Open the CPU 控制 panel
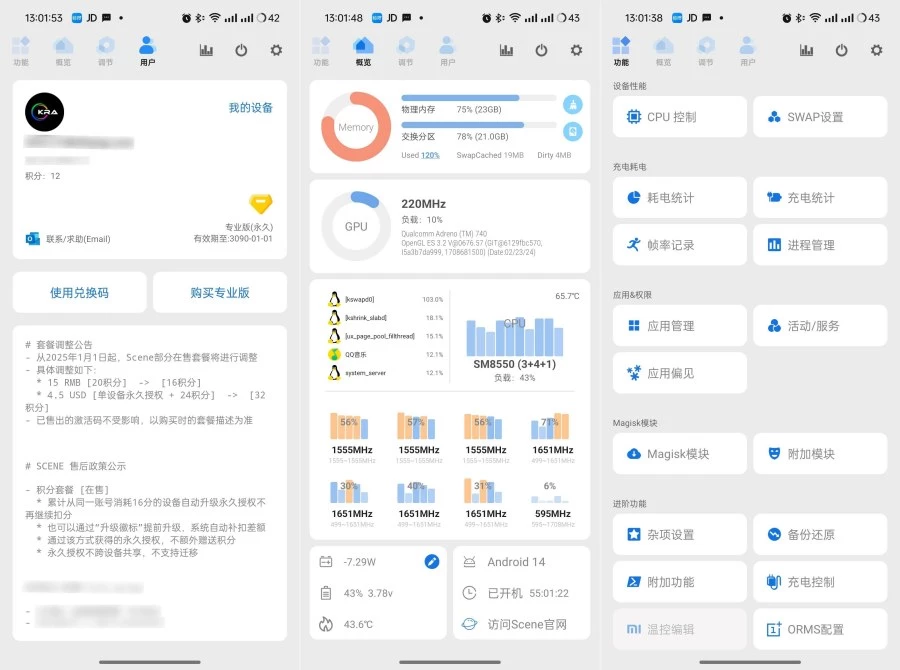The width and height of the screenshot is (900, 670). pos(679,117)
